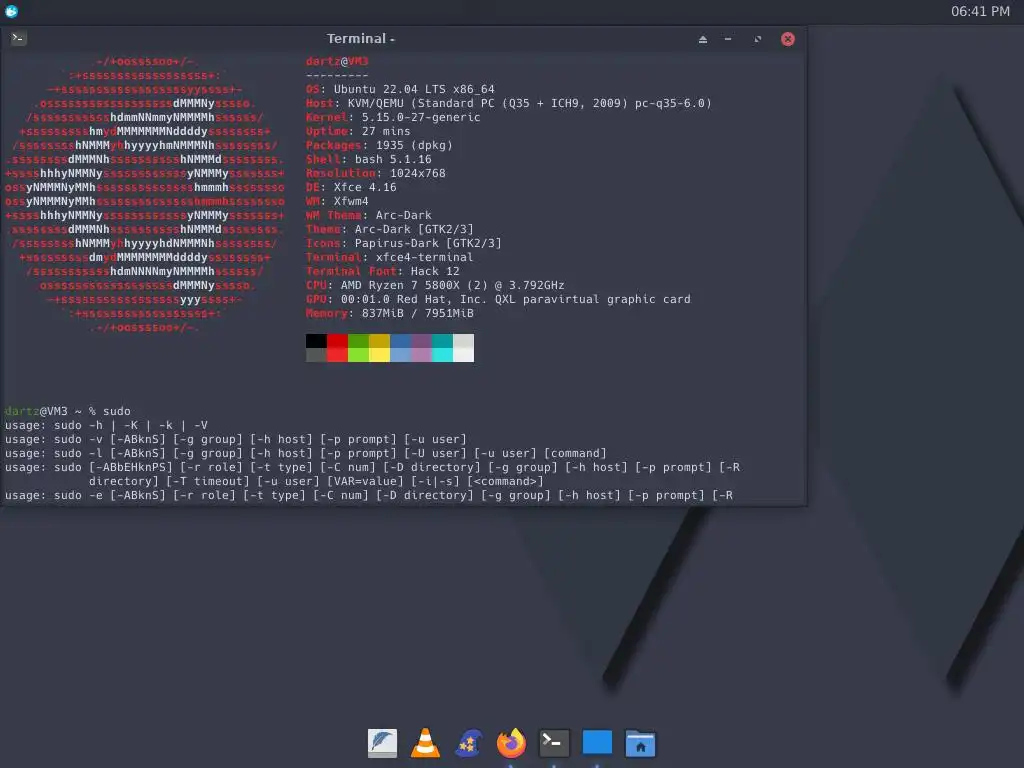Open the wizard hat app in the dock
This screenshot has height=768, width=1024.
[468, 743]
